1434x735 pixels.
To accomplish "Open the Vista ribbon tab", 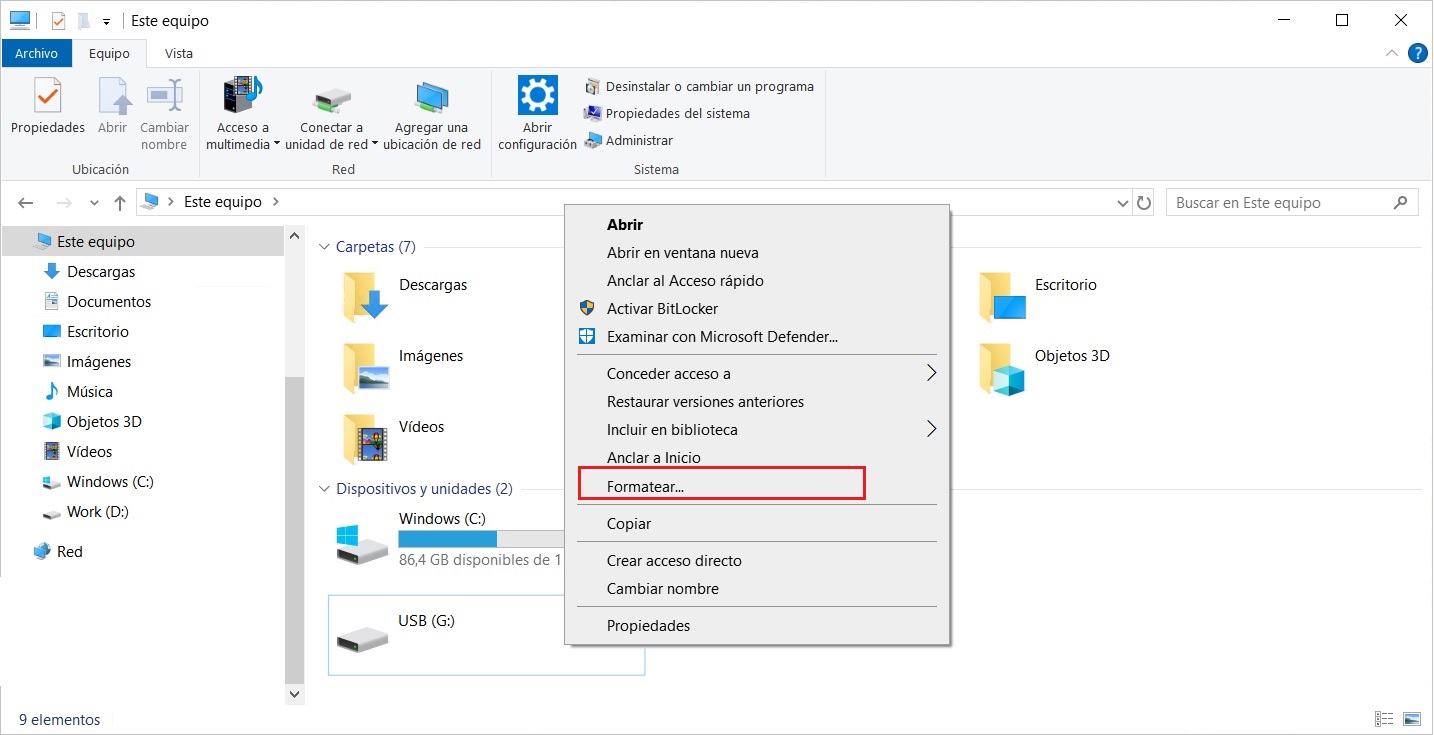I will coord(179,53).
